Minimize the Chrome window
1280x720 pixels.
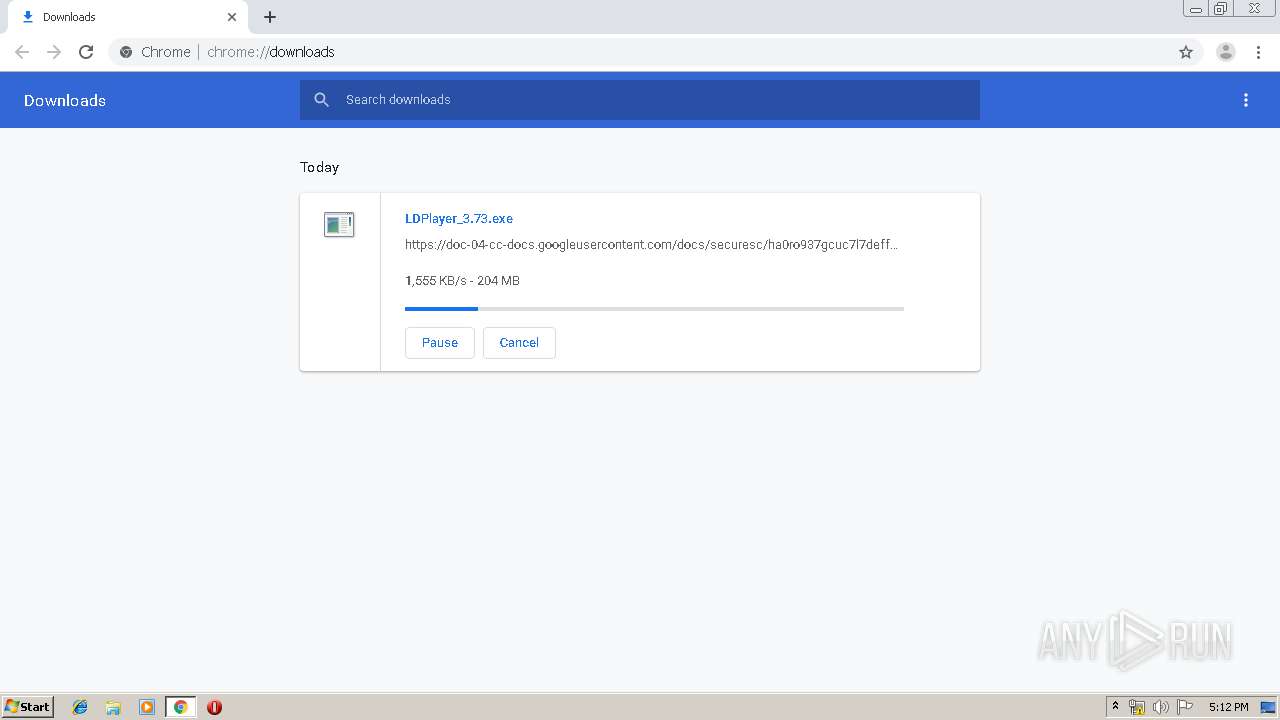[x=1196, y=9]
